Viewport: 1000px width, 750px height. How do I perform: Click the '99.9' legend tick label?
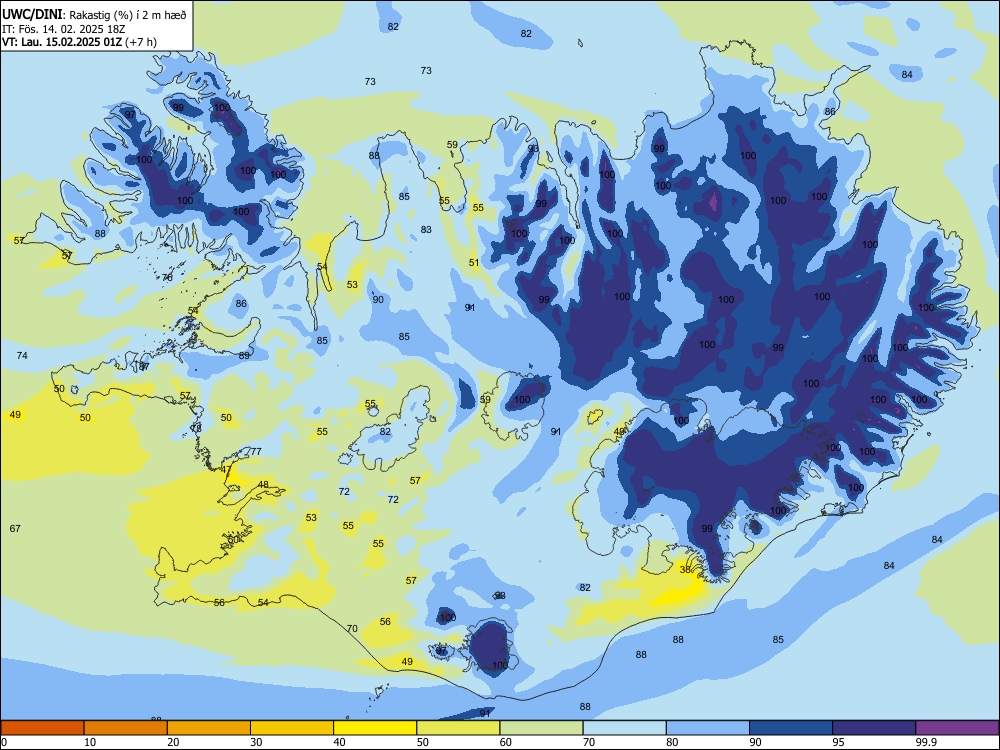[x=925, y=742]
